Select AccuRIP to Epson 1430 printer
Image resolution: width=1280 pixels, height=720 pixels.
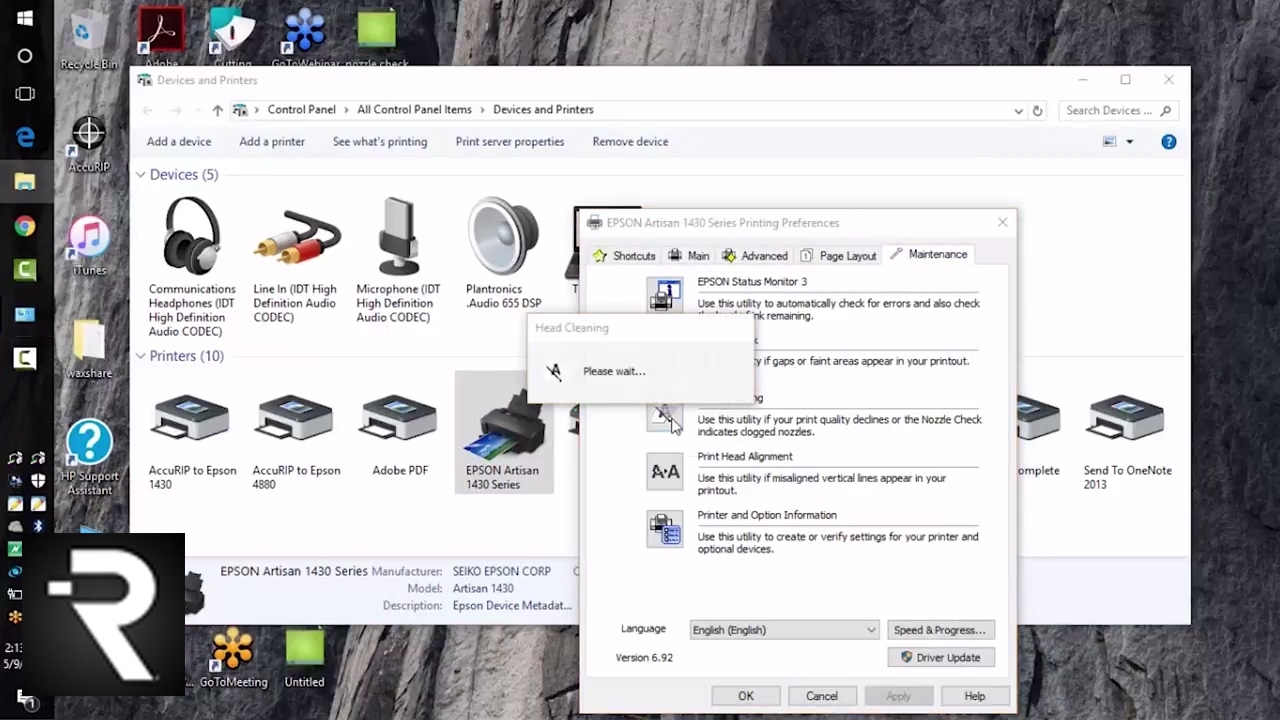(192, 440)
